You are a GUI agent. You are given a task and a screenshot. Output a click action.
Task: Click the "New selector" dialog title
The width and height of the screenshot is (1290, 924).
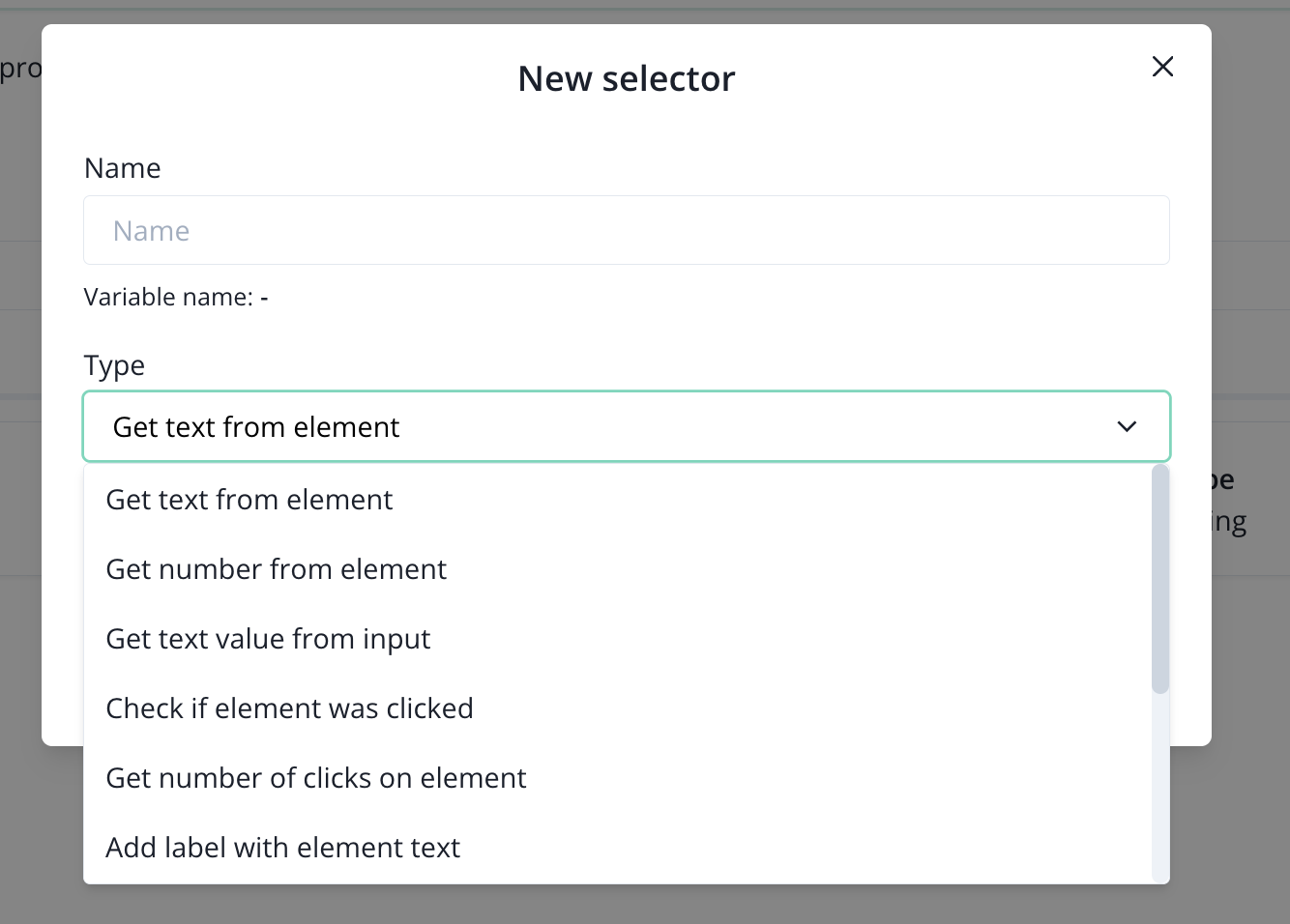click(x=627, y=79)
